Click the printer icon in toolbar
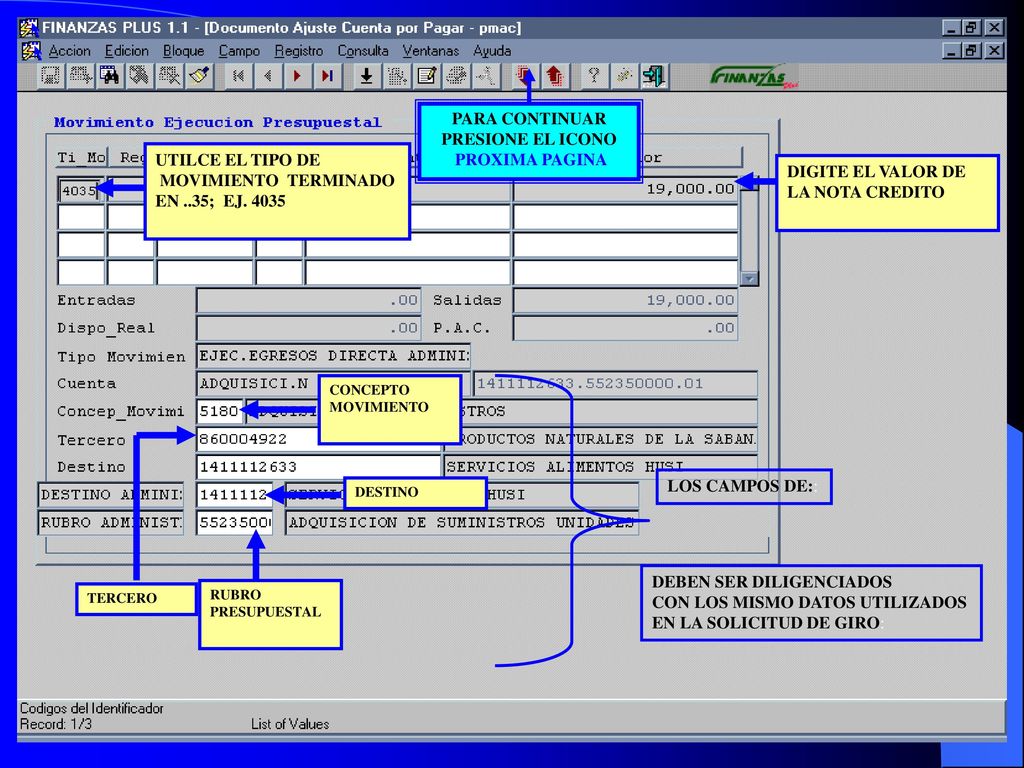 (456, 76)
